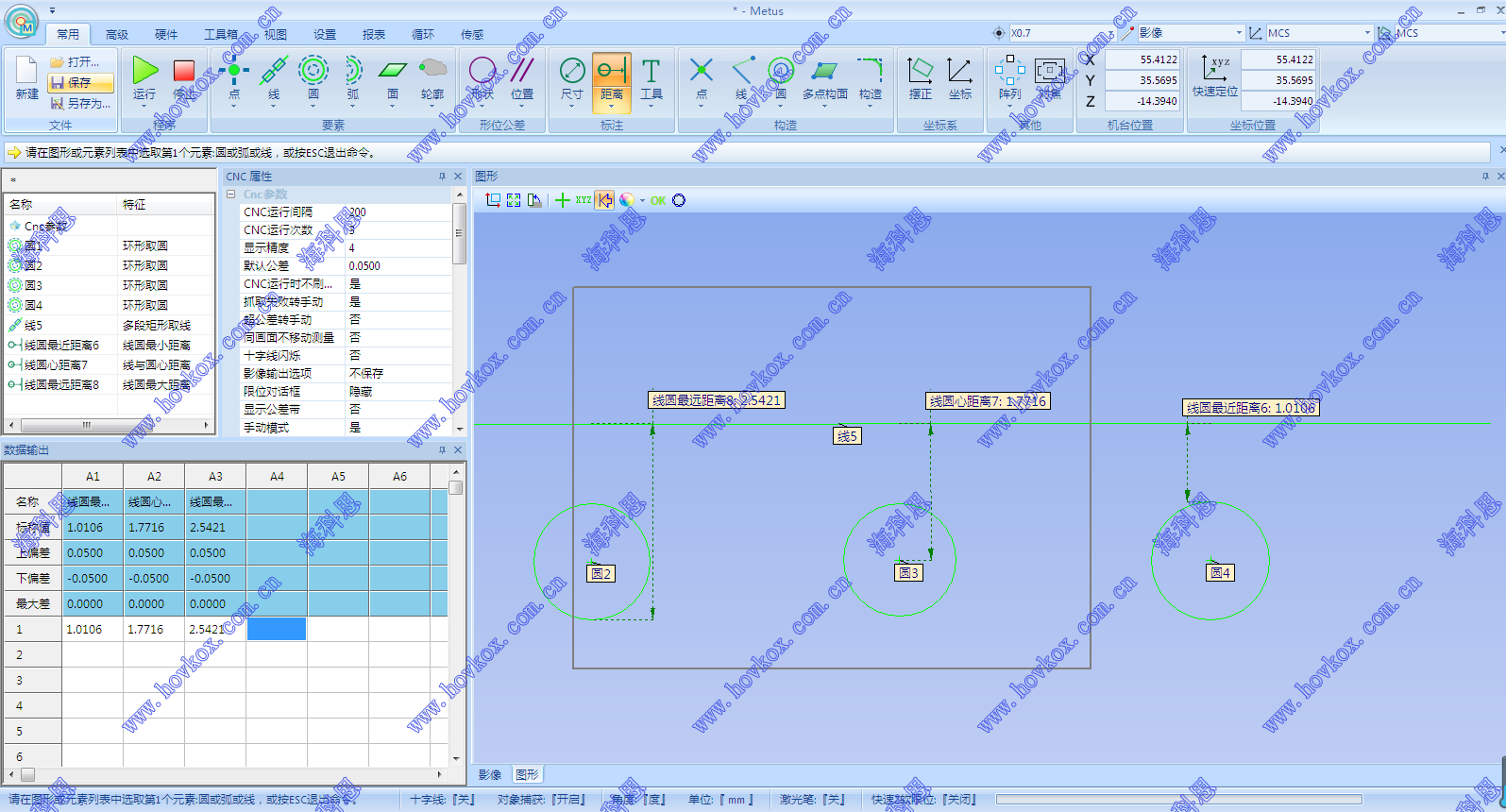Switch to the 影像 view tab at bottom
This screenshot has height=812, width=1506.
pos(490,775)
